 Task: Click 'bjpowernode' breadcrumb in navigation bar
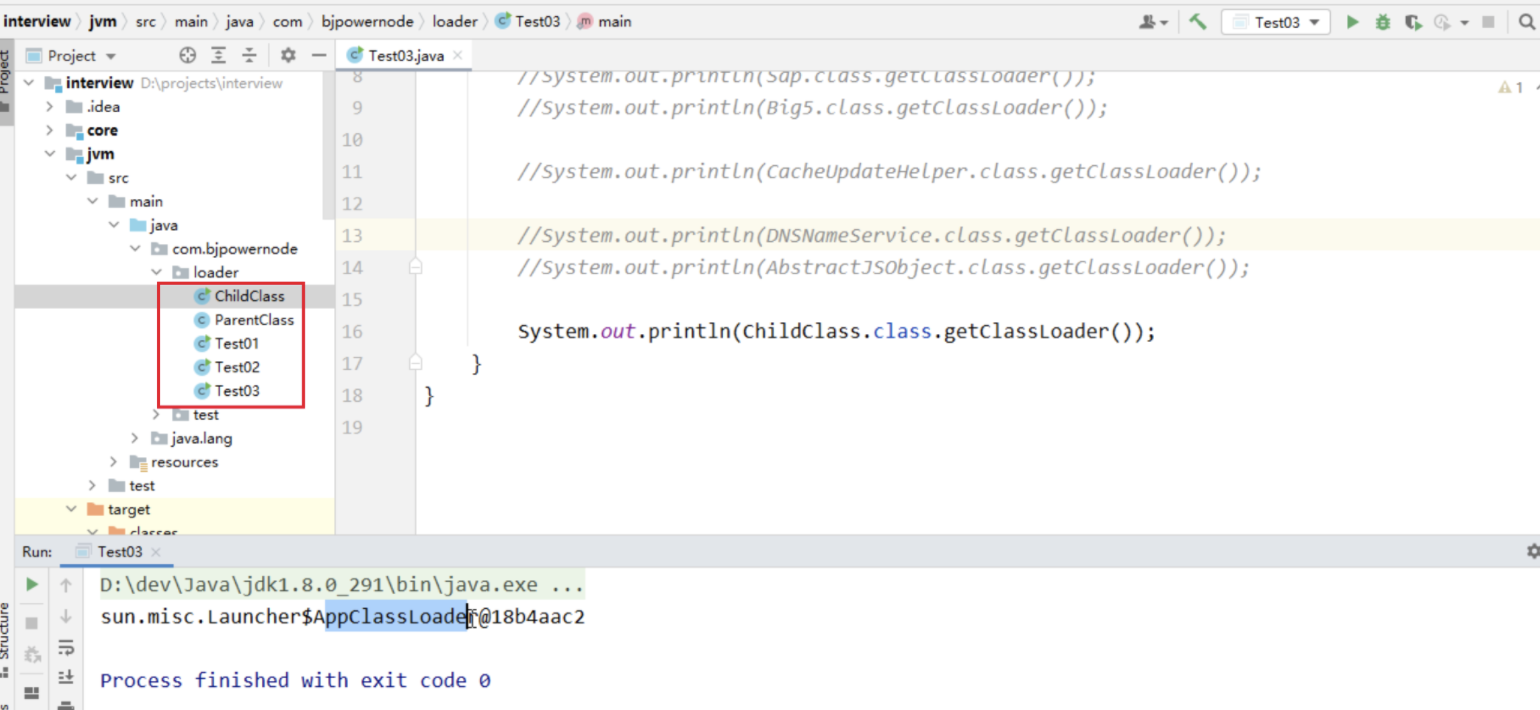click(368, 21)
